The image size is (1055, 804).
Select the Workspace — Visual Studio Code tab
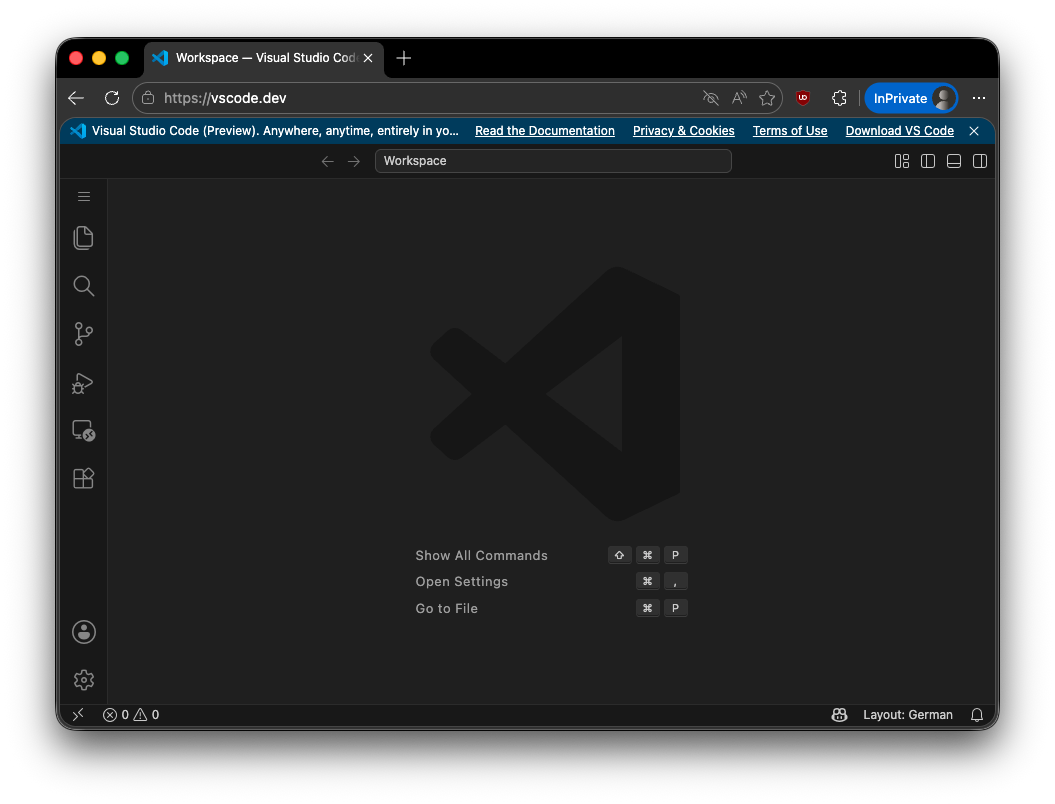point(262,59)
